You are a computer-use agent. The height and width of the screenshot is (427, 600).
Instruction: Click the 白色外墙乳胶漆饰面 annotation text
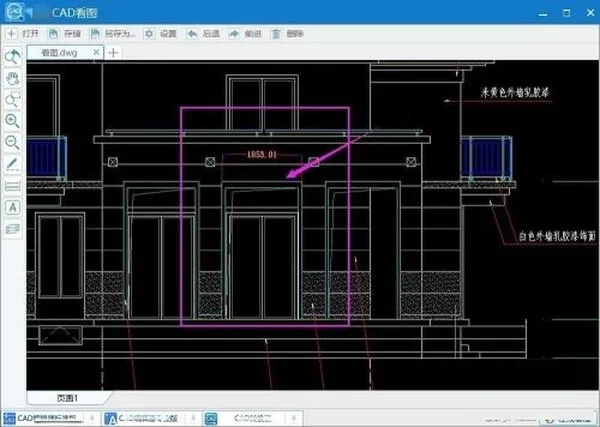point(557,236)
